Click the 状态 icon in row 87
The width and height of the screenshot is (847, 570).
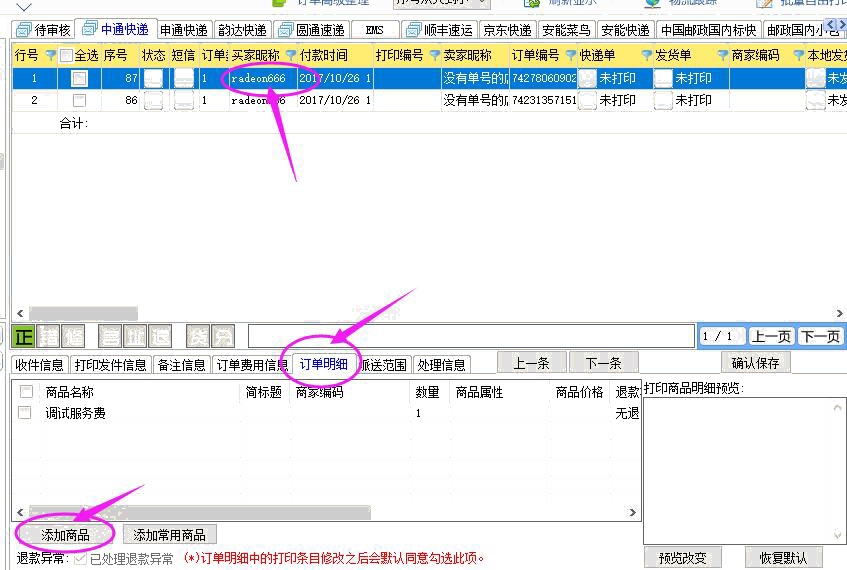153,78
